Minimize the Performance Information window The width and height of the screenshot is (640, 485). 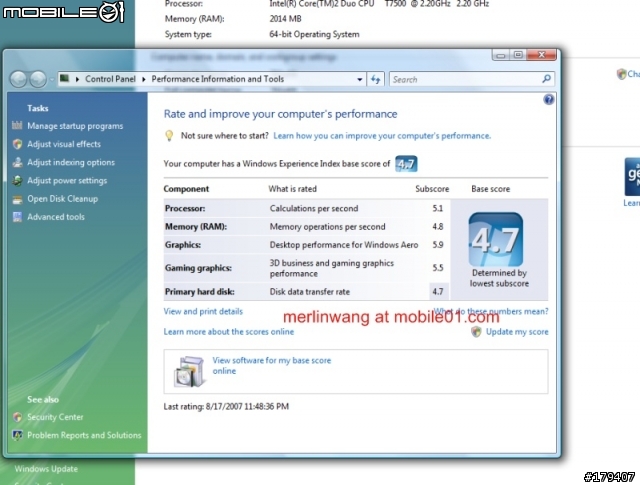click(501, 55)
